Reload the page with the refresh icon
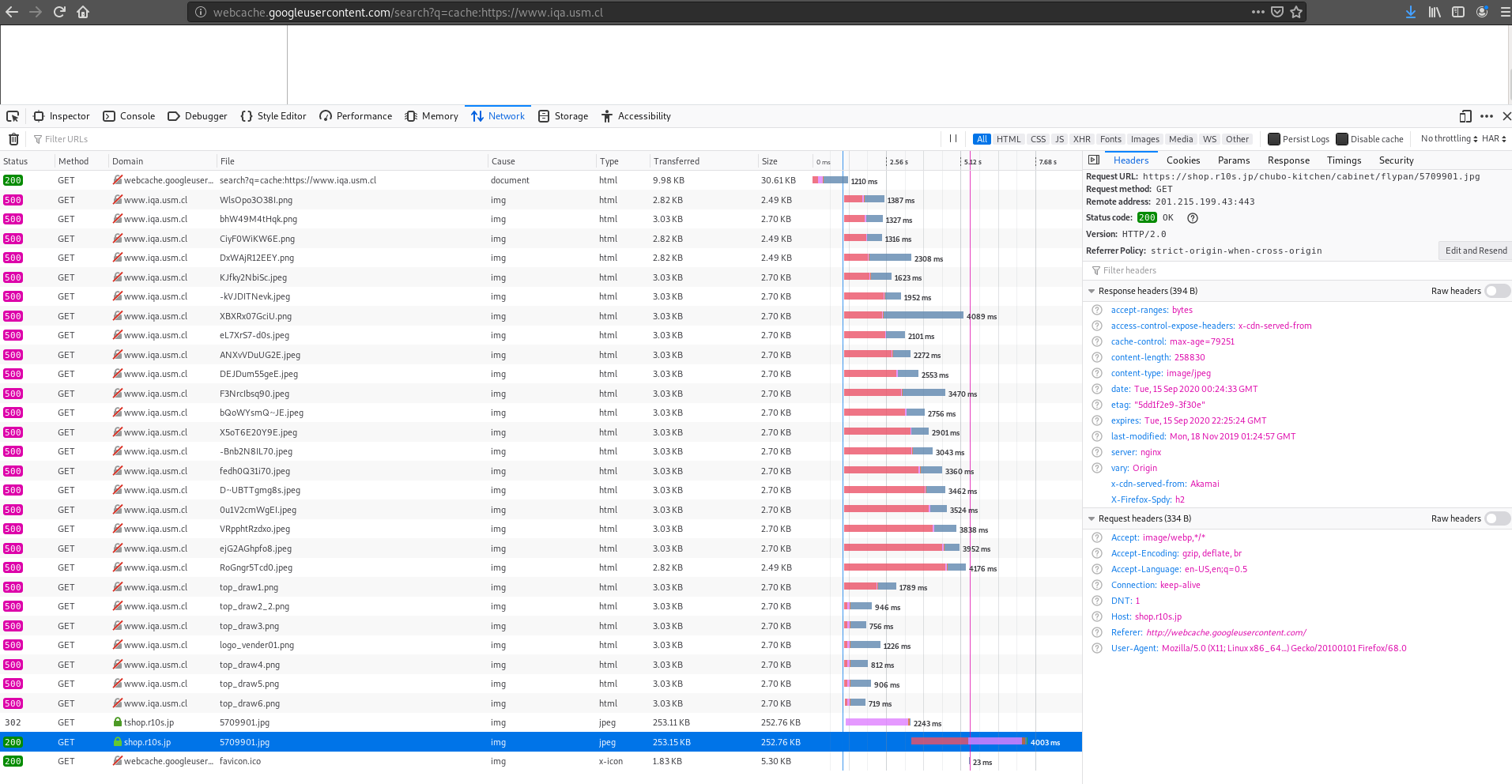This screenshot has height=784, width=1512. click(59, 12)
